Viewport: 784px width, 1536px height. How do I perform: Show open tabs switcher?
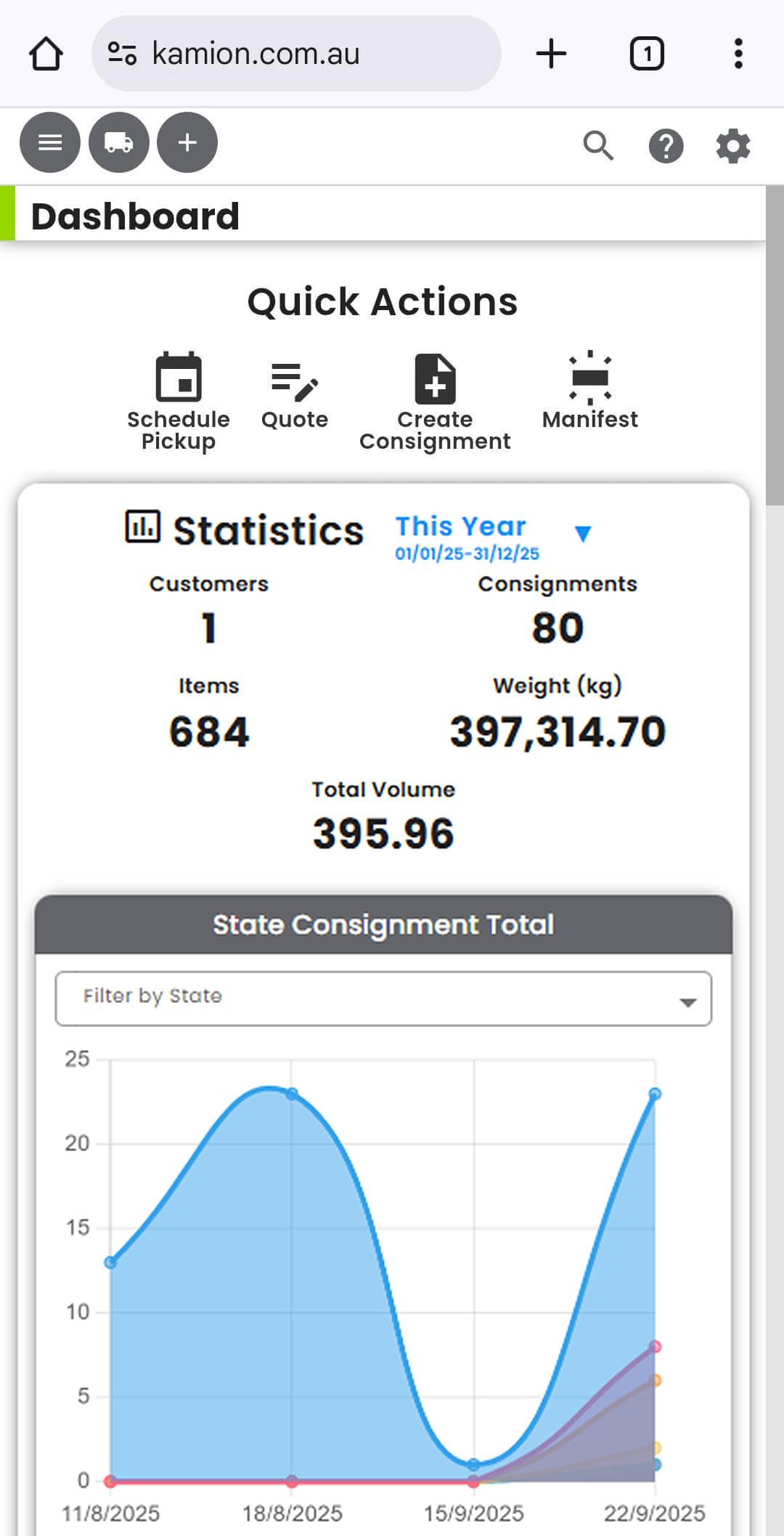tap(646, 54)
